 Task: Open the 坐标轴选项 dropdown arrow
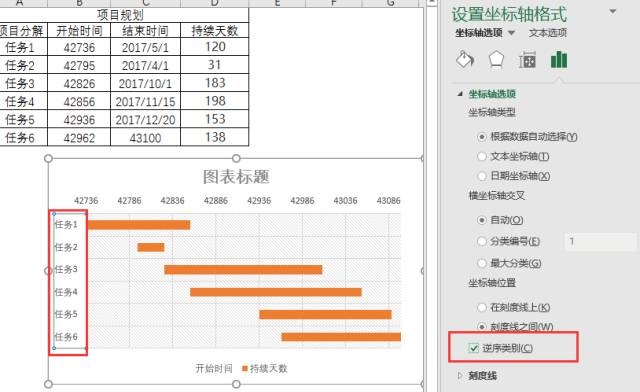(x=511, y=33)
